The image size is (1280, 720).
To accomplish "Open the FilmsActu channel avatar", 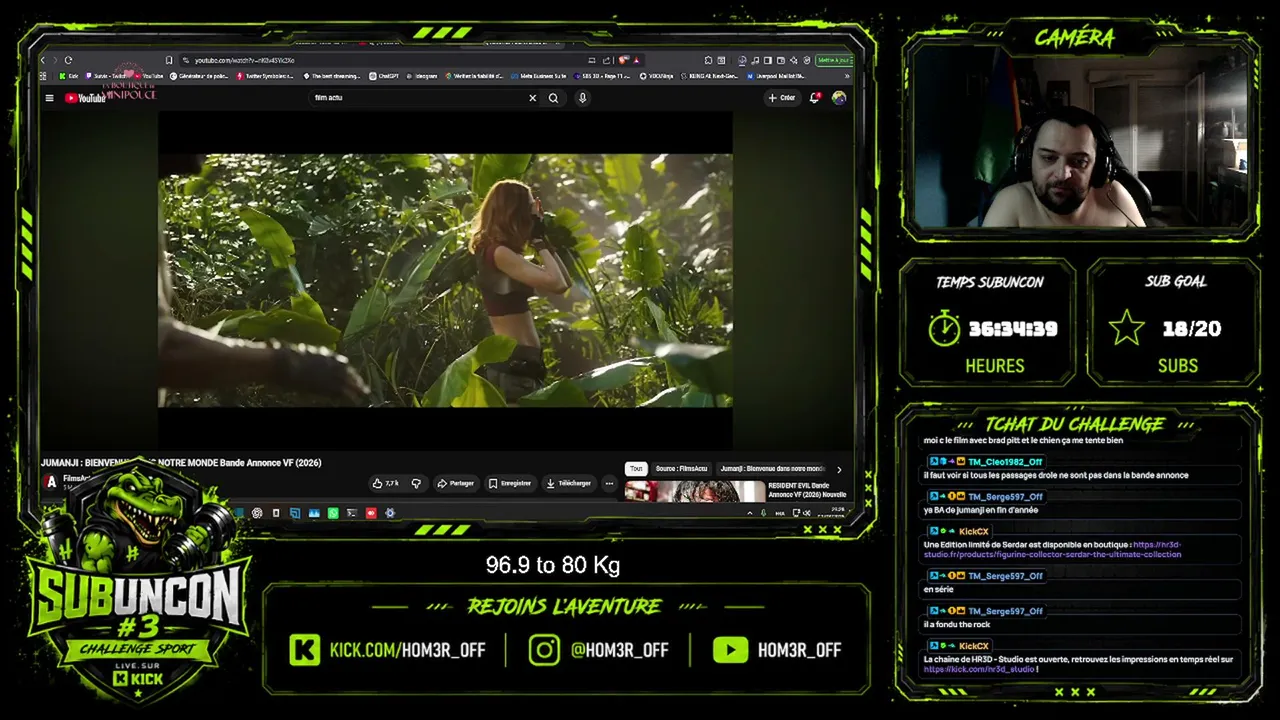I will tap(51, 482).
